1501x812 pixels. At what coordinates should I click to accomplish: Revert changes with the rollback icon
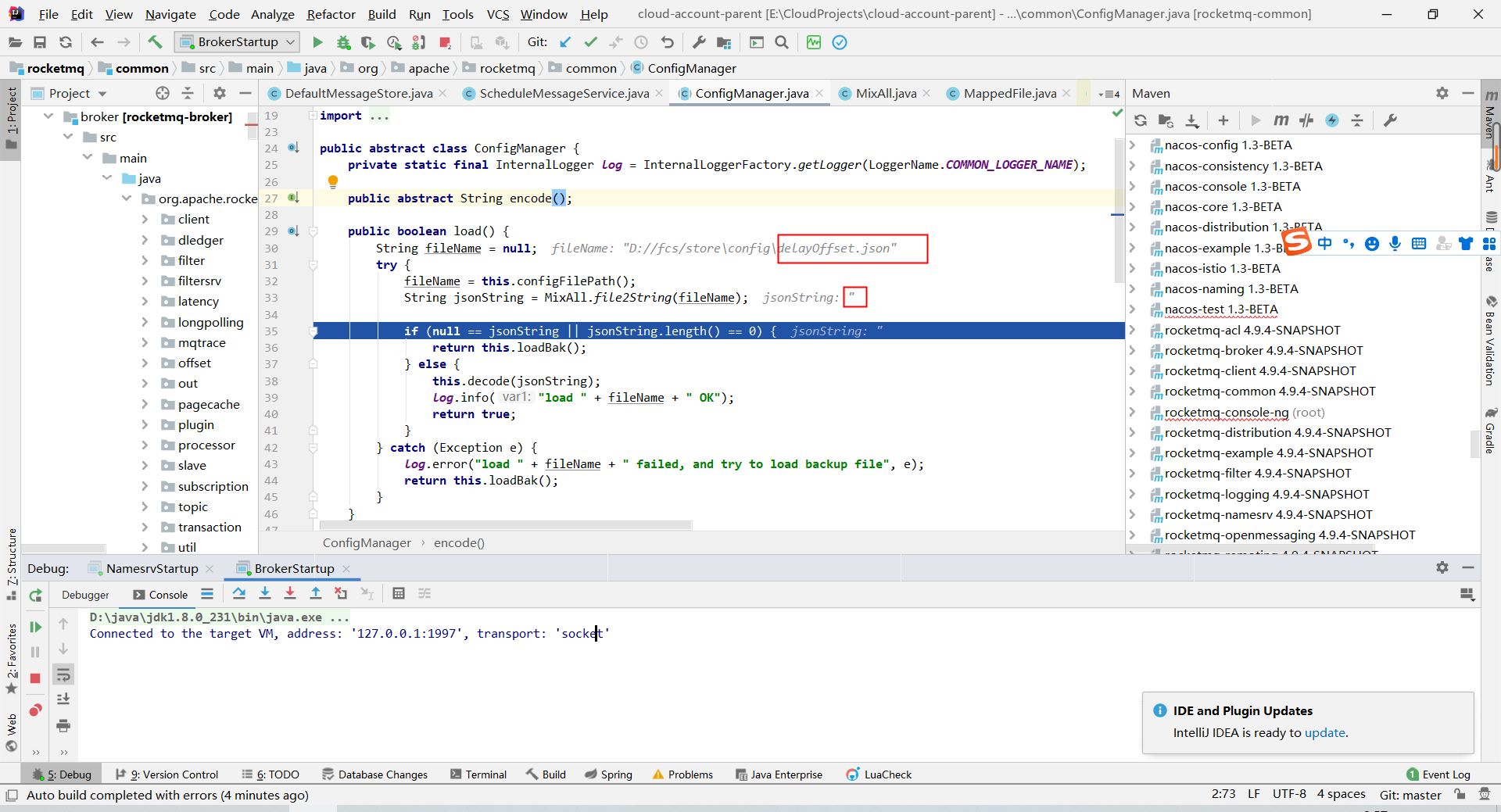pyautogui.click(x=667, y=42)
